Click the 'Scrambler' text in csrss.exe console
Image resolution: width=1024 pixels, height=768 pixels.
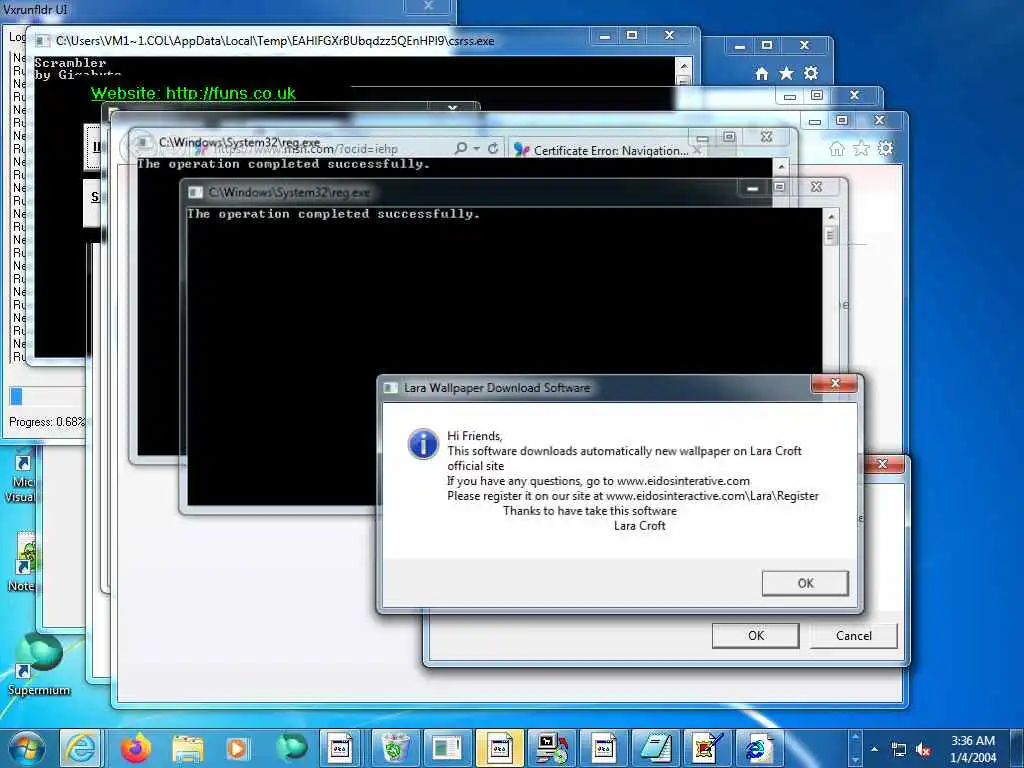[x=70, y=63]
